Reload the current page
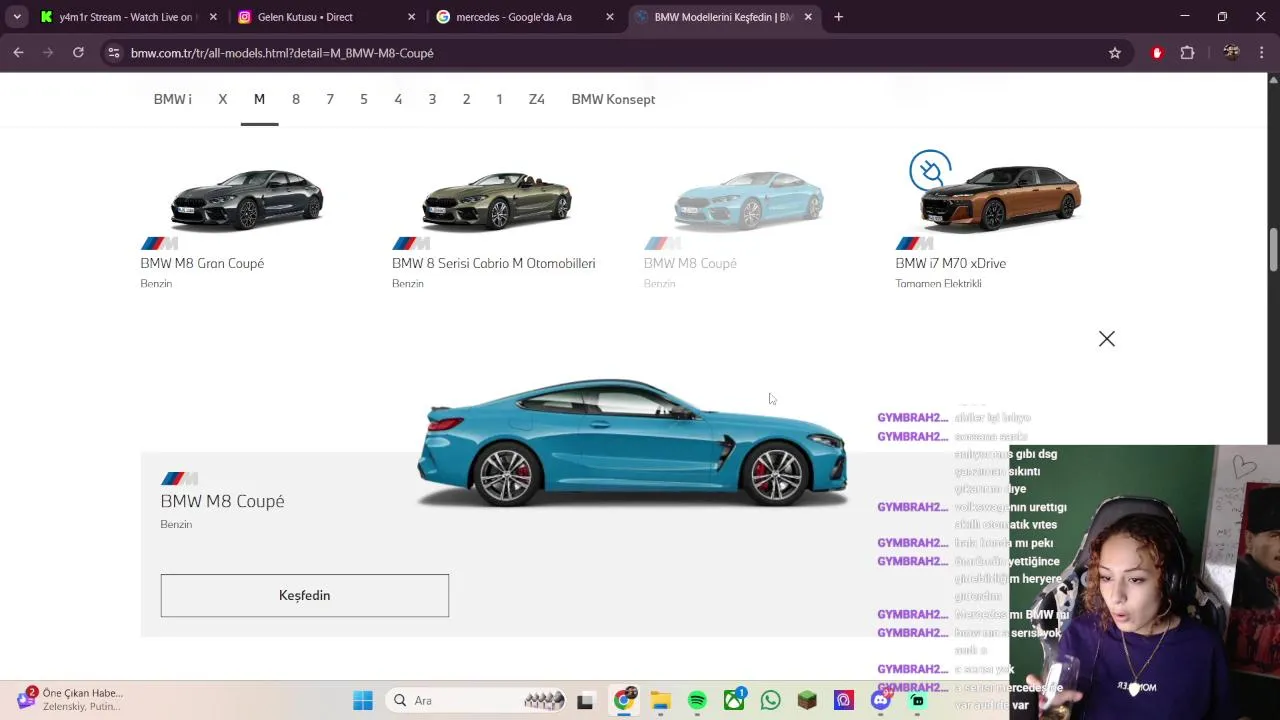 pos(78,53)
